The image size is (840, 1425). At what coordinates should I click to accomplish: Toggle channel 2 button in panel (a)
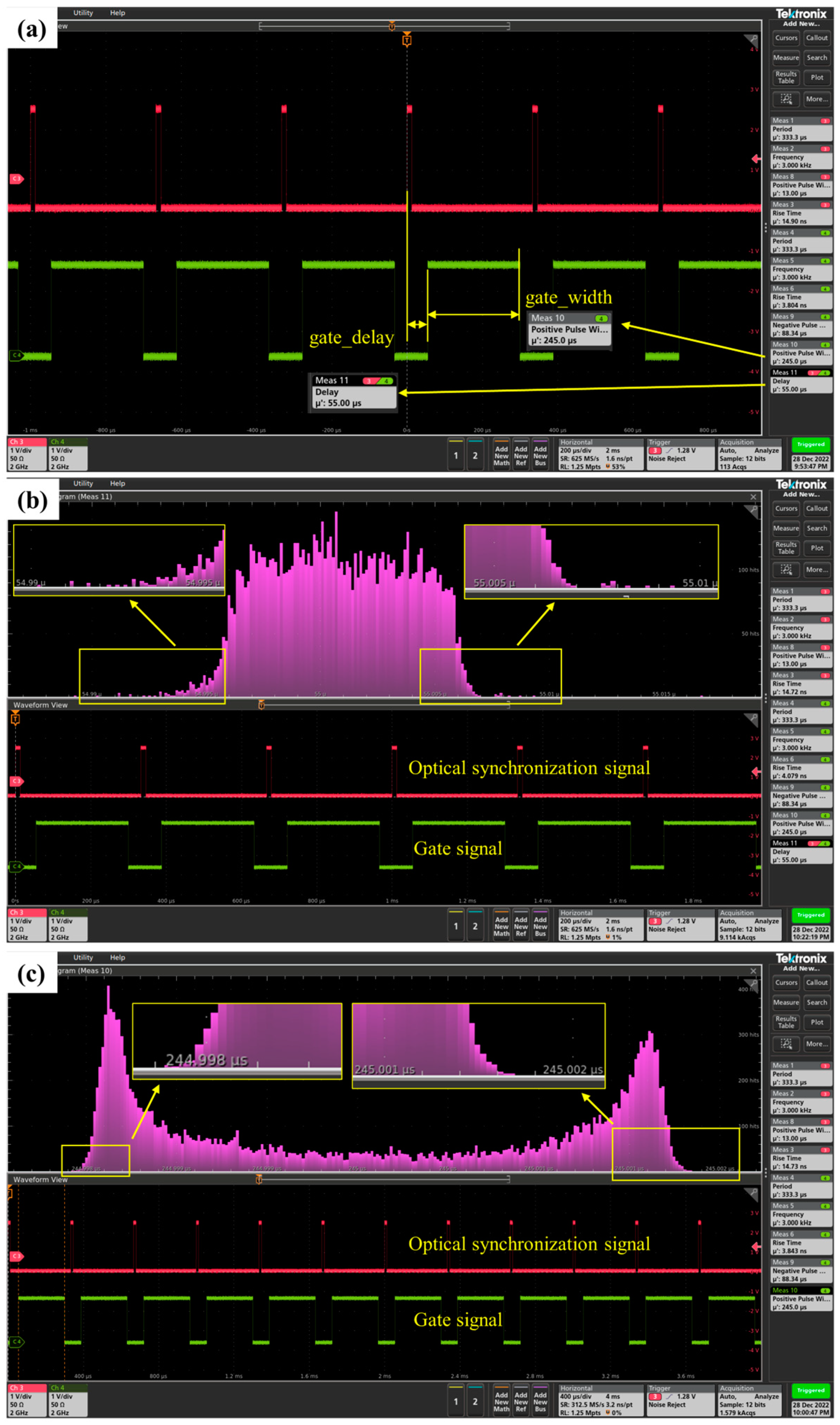tap(475, 455)
